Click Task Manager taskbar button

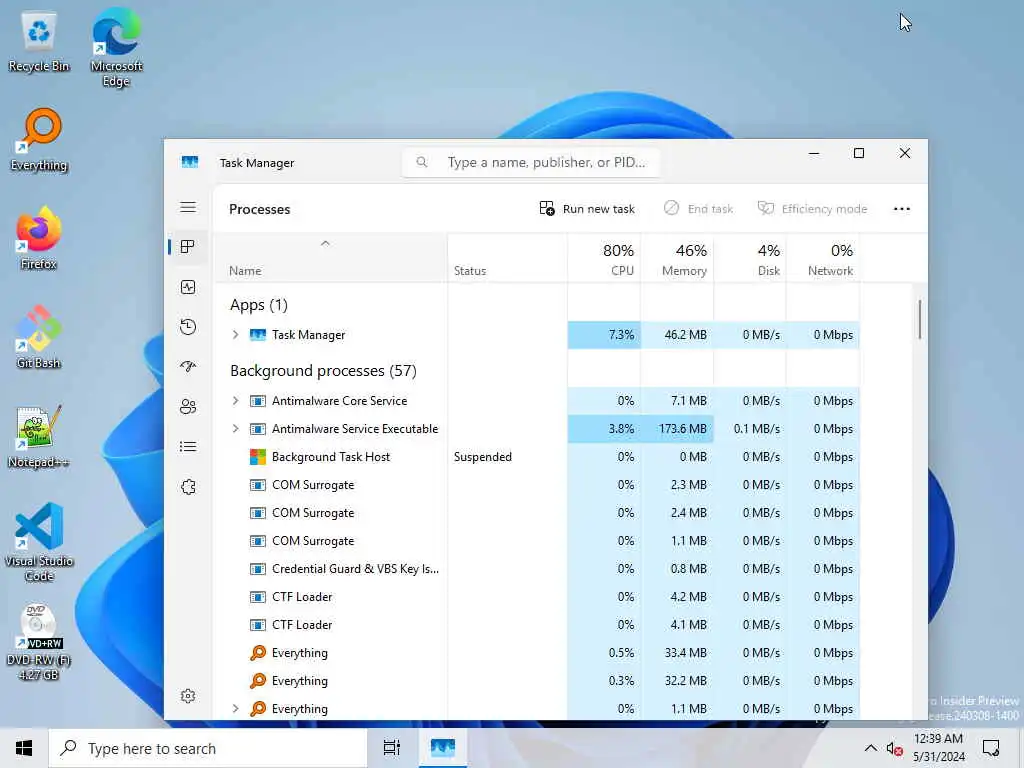(x=443, y=748)
